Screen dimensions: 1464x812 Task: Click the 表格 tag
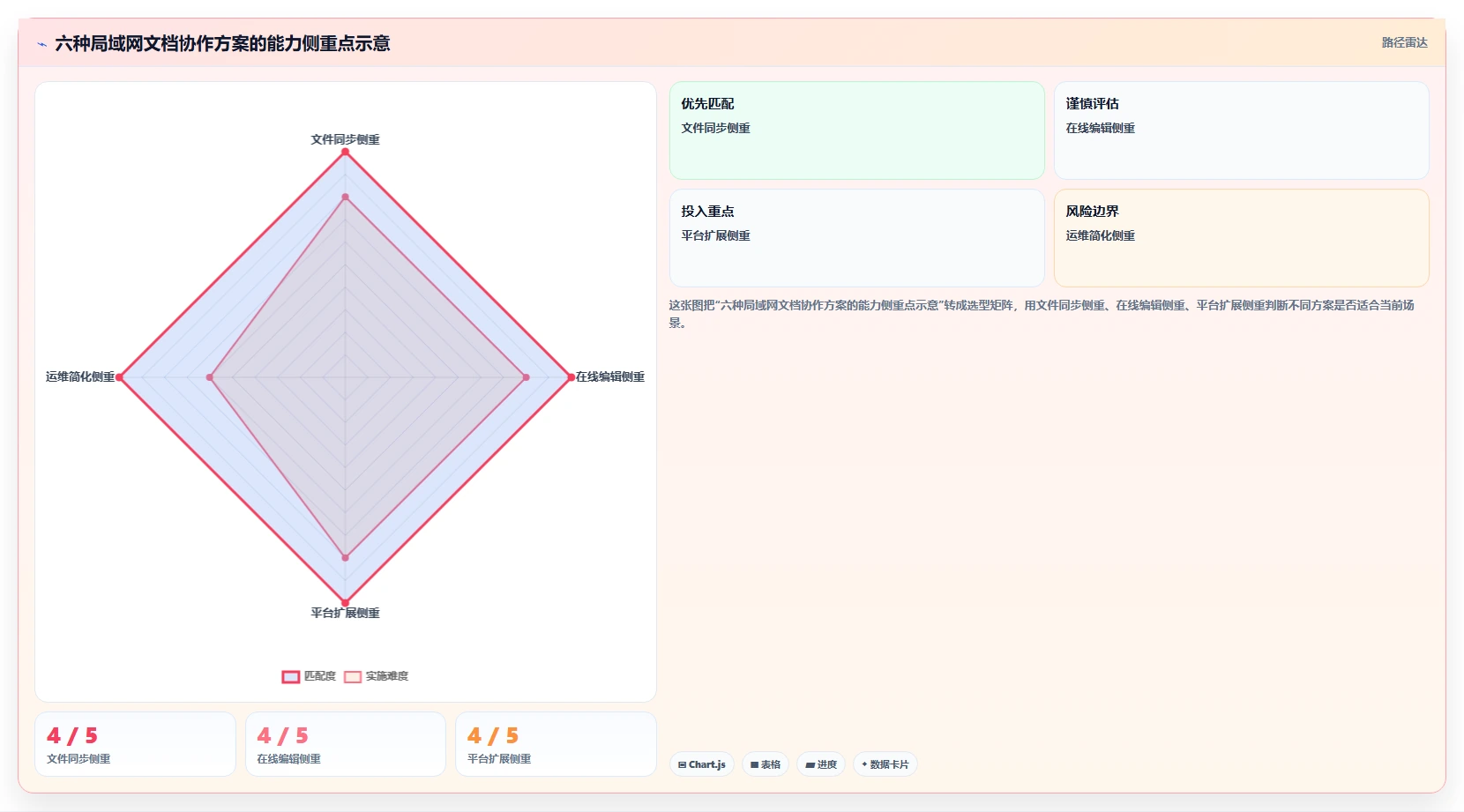point(766,764)
